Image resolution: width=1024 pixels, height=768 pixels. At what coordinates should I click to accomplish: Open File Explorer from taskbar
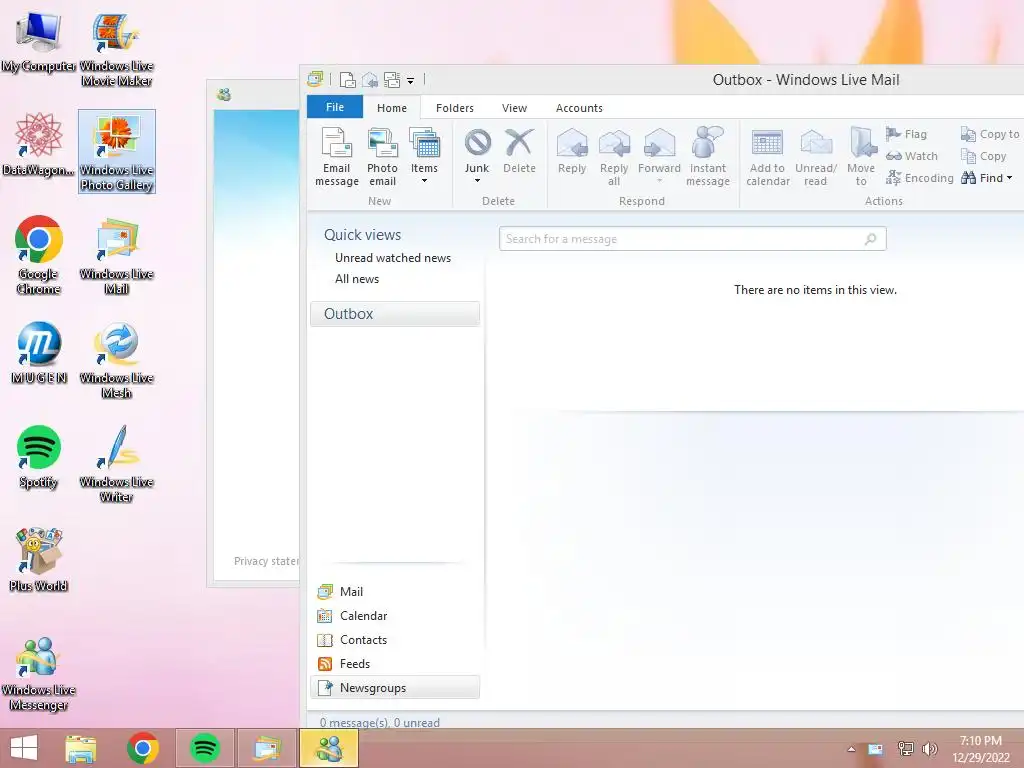pos(81,748)
